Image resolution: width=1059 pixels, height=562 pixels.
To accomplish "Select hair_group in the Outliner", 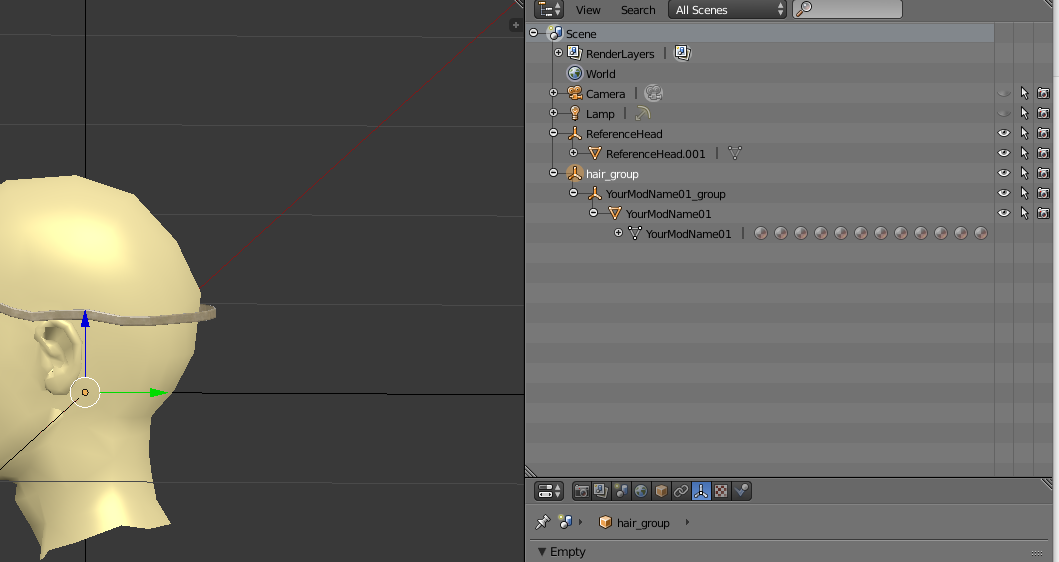I will (x=612, y=174).
